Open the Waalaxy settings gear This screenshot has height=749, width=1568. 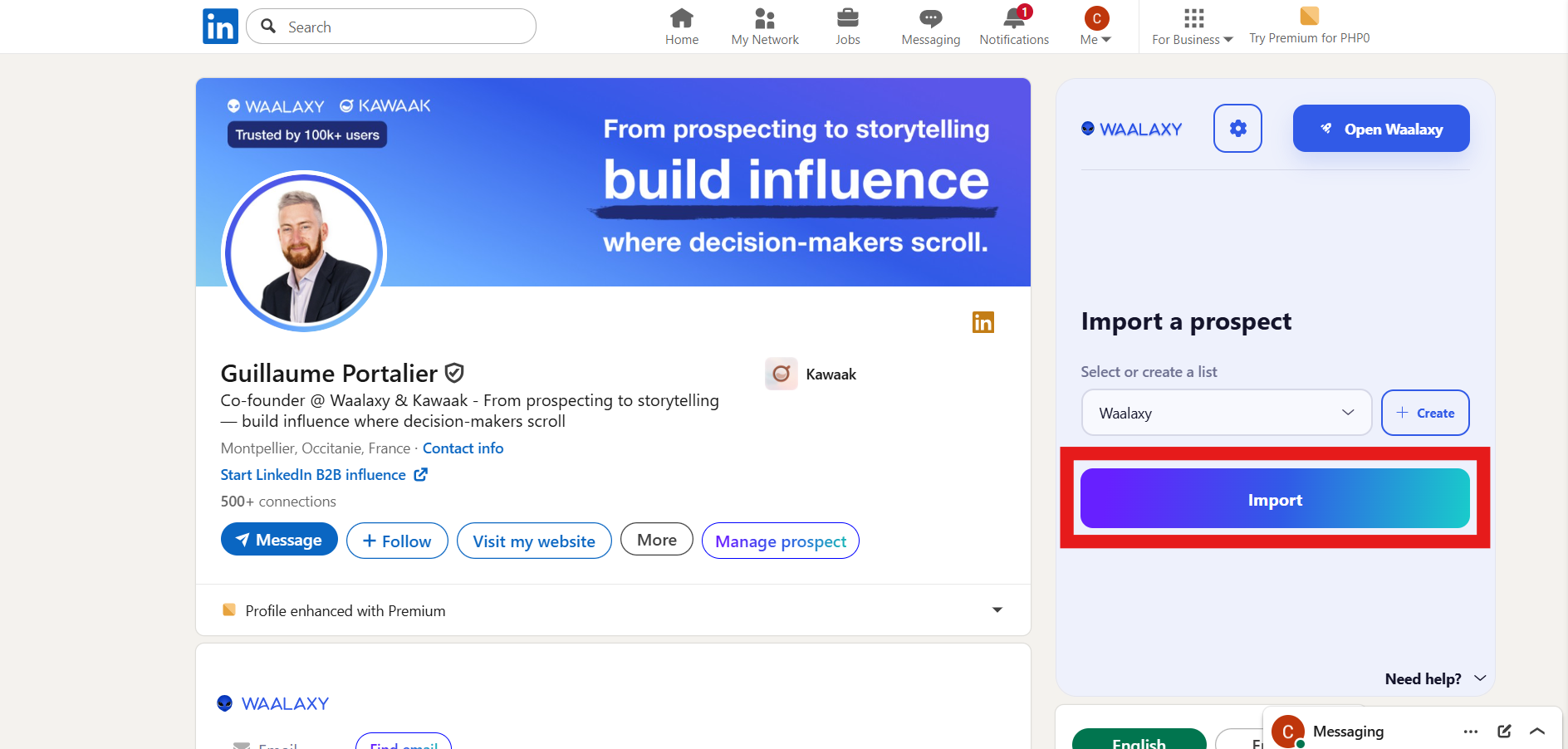click(1237, 128)
